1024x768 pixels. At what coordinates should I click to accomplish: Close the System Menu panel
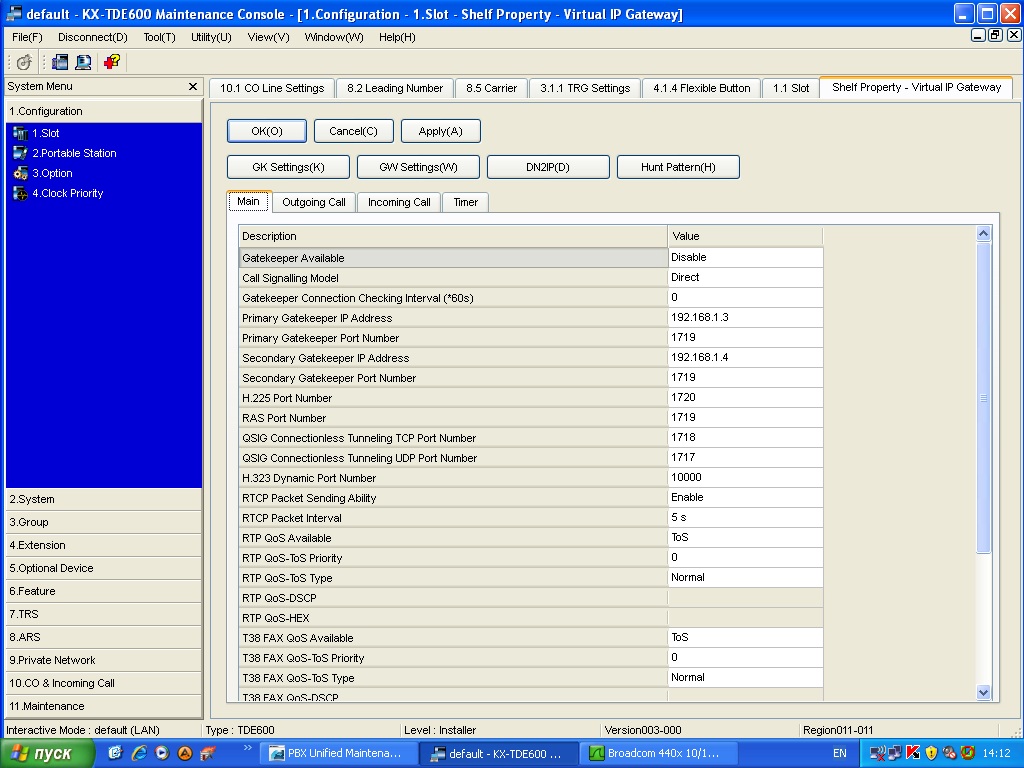(x=193, y=87)
